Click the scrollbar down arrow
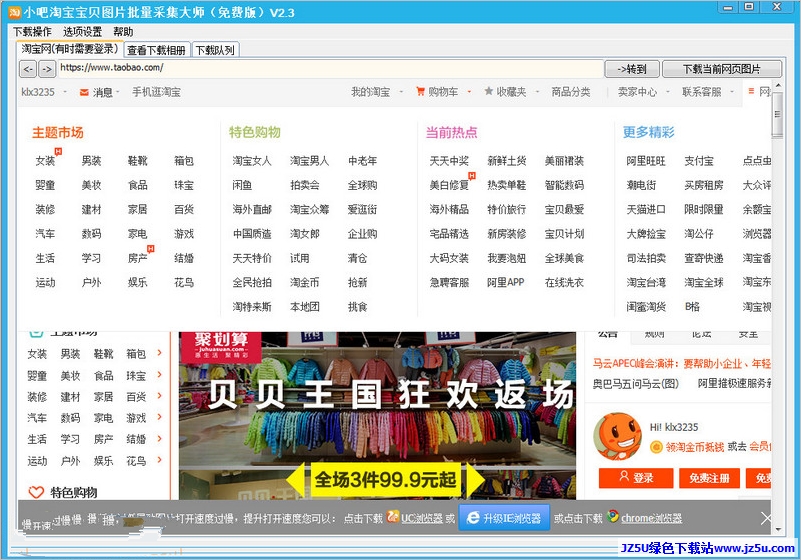This screenshot has height=560, width=801. pos(778,529)
